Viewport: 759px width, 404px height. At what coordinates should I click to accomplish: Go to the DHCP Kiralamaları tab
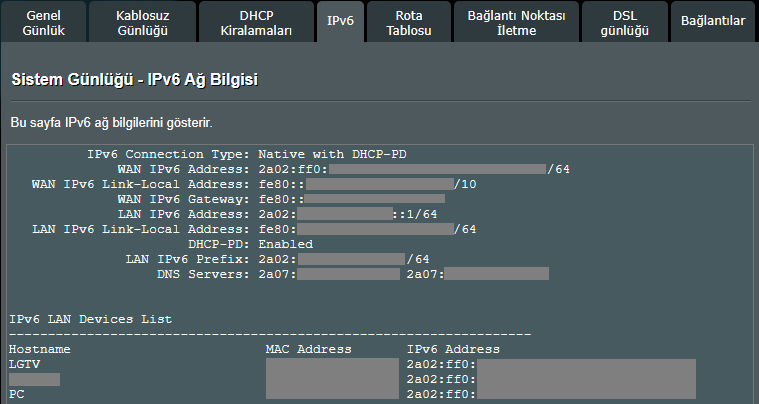255,23
